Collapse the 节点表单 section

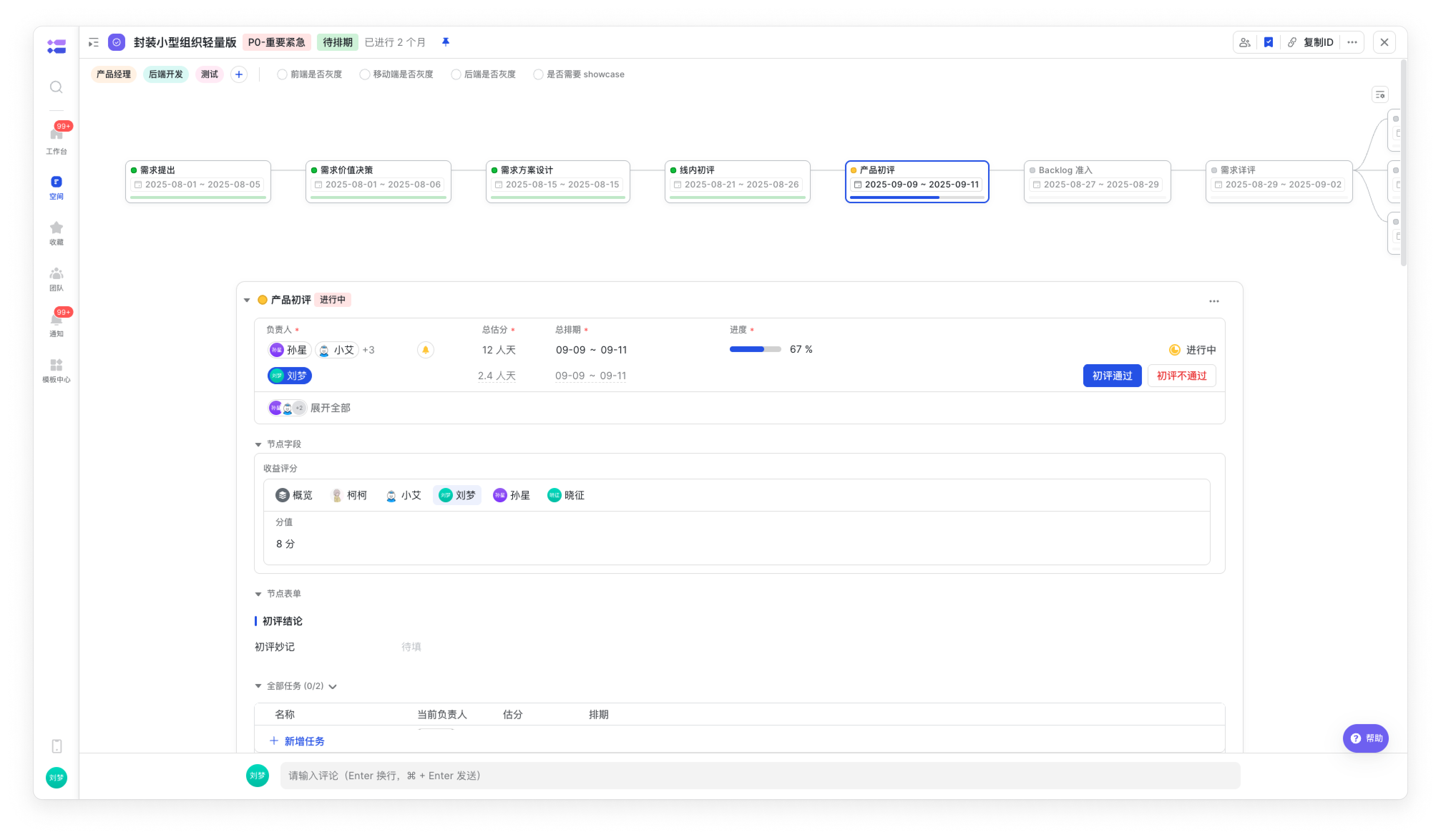click(x=258, y=594)
